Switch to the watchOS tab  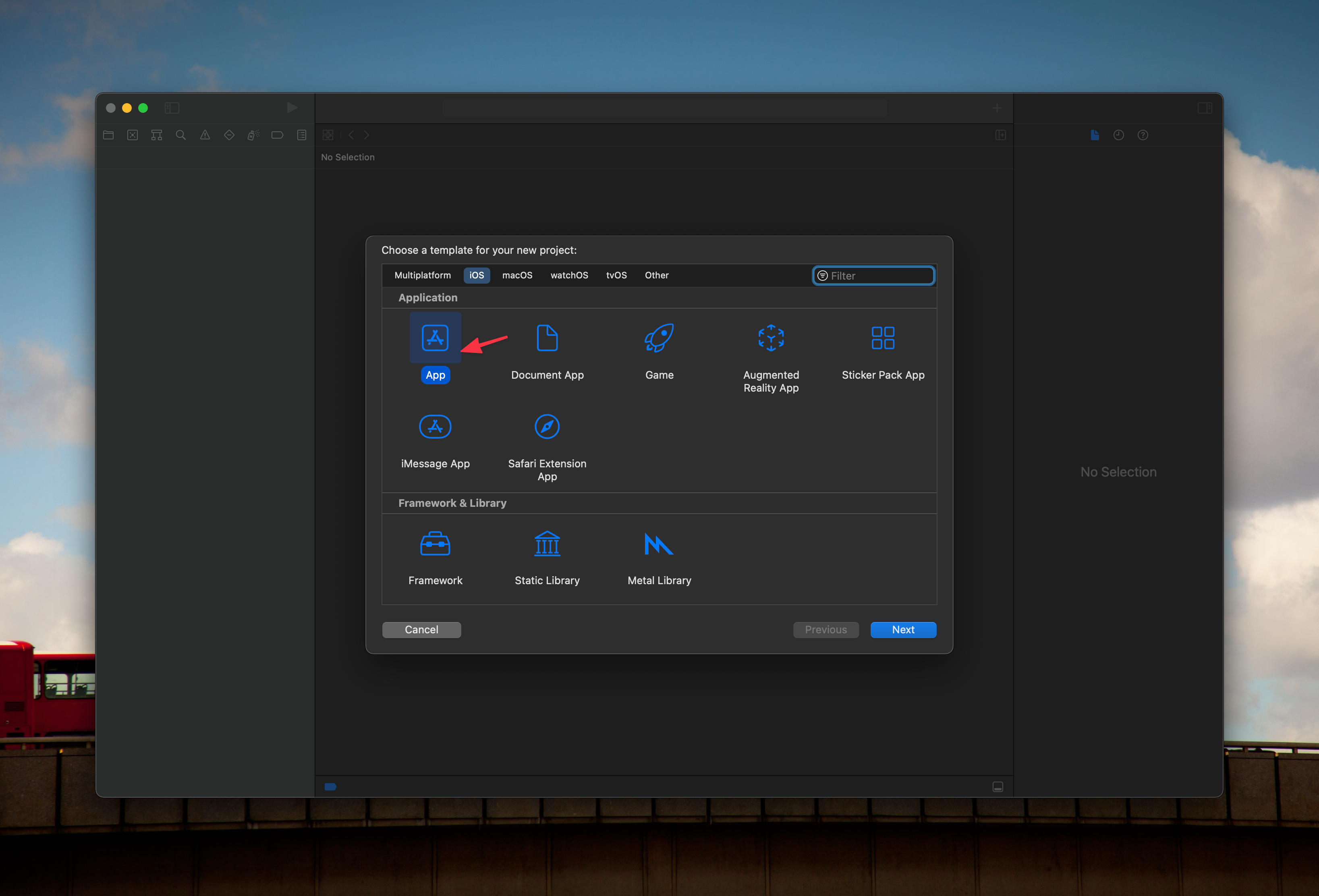point(569,275)
